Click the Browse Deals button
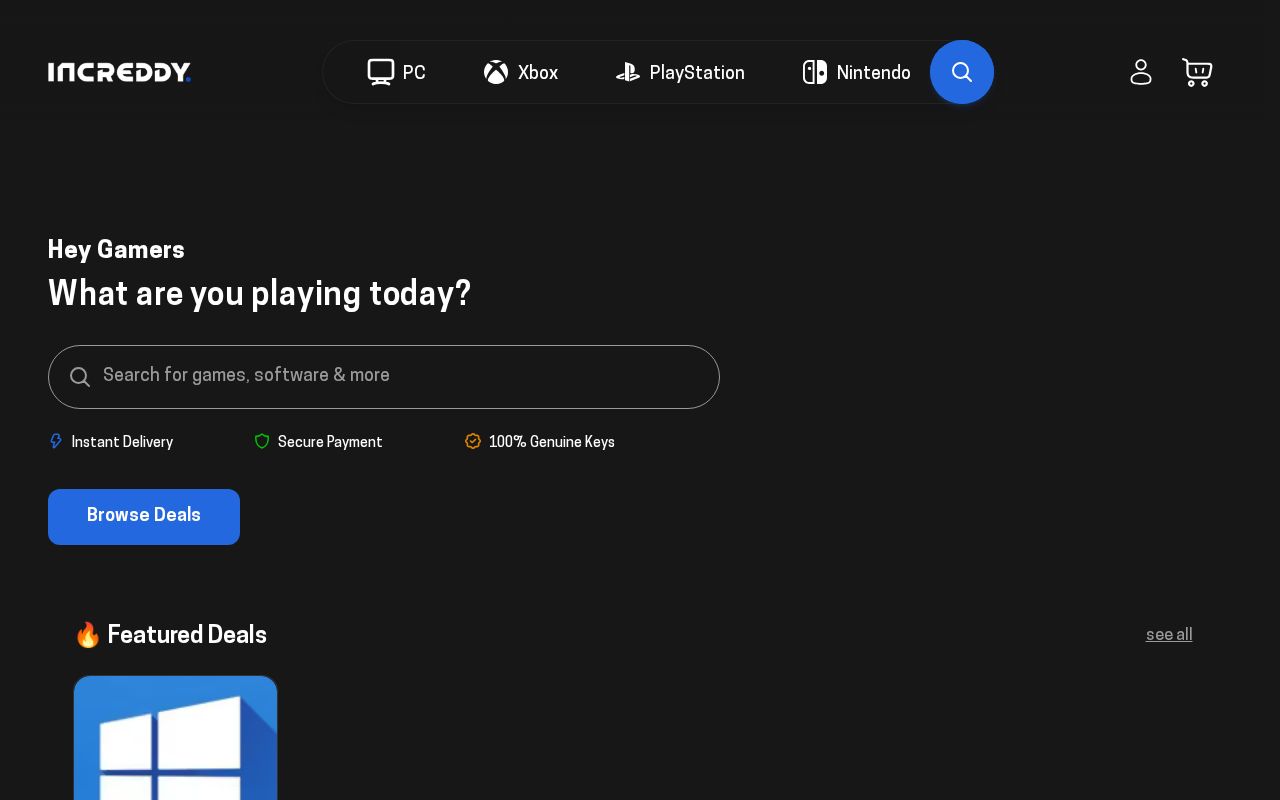 click(144, 517)
